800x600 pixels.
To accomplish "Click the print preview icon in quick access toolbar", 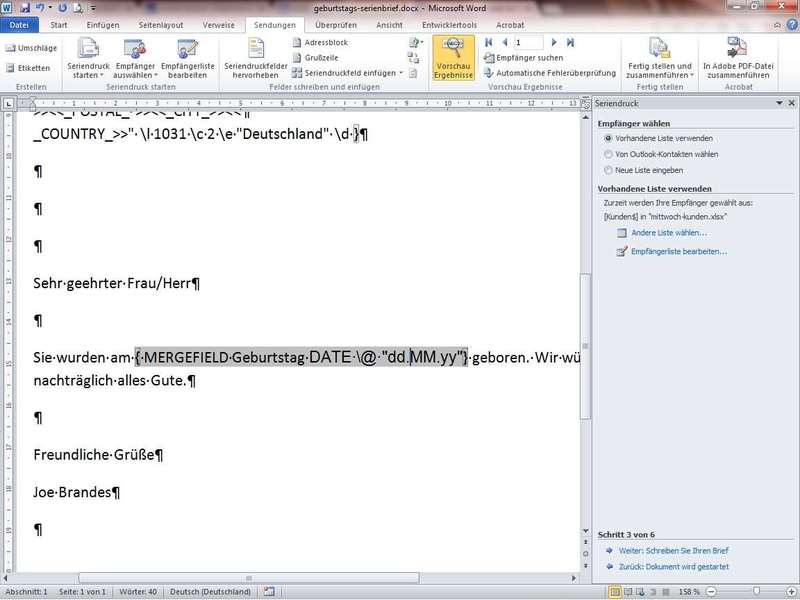I will (x=78, y=8).
